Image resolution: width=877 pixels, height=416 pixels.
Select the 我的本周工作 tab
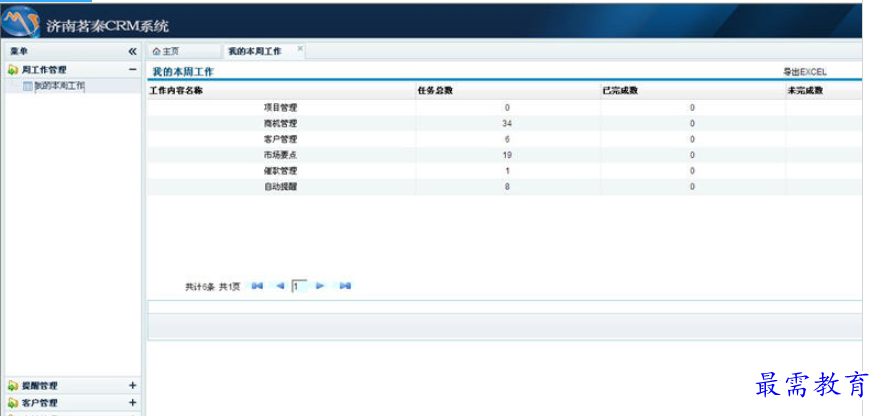[x=255, y=51]
